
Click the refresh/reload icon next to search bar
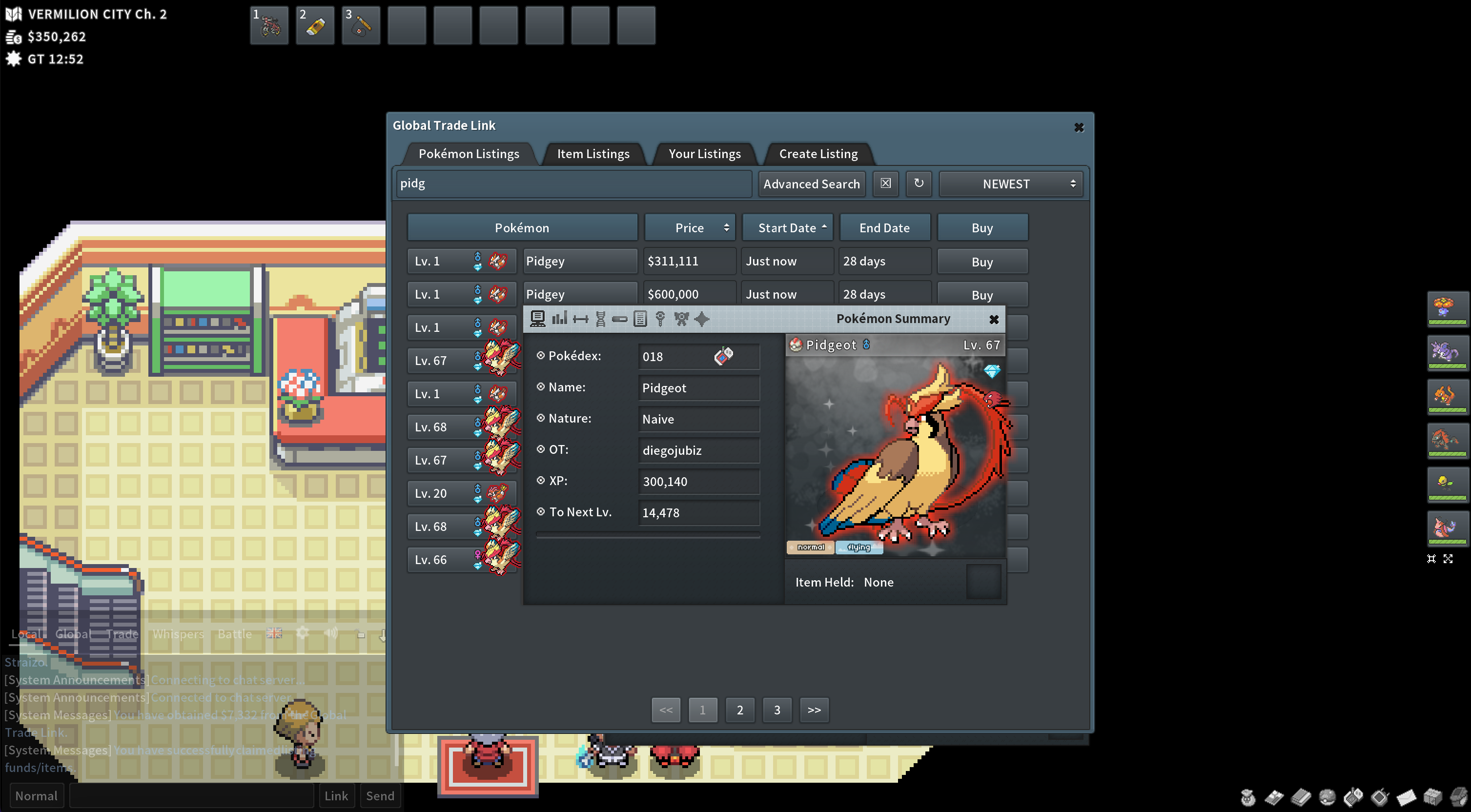918,183
